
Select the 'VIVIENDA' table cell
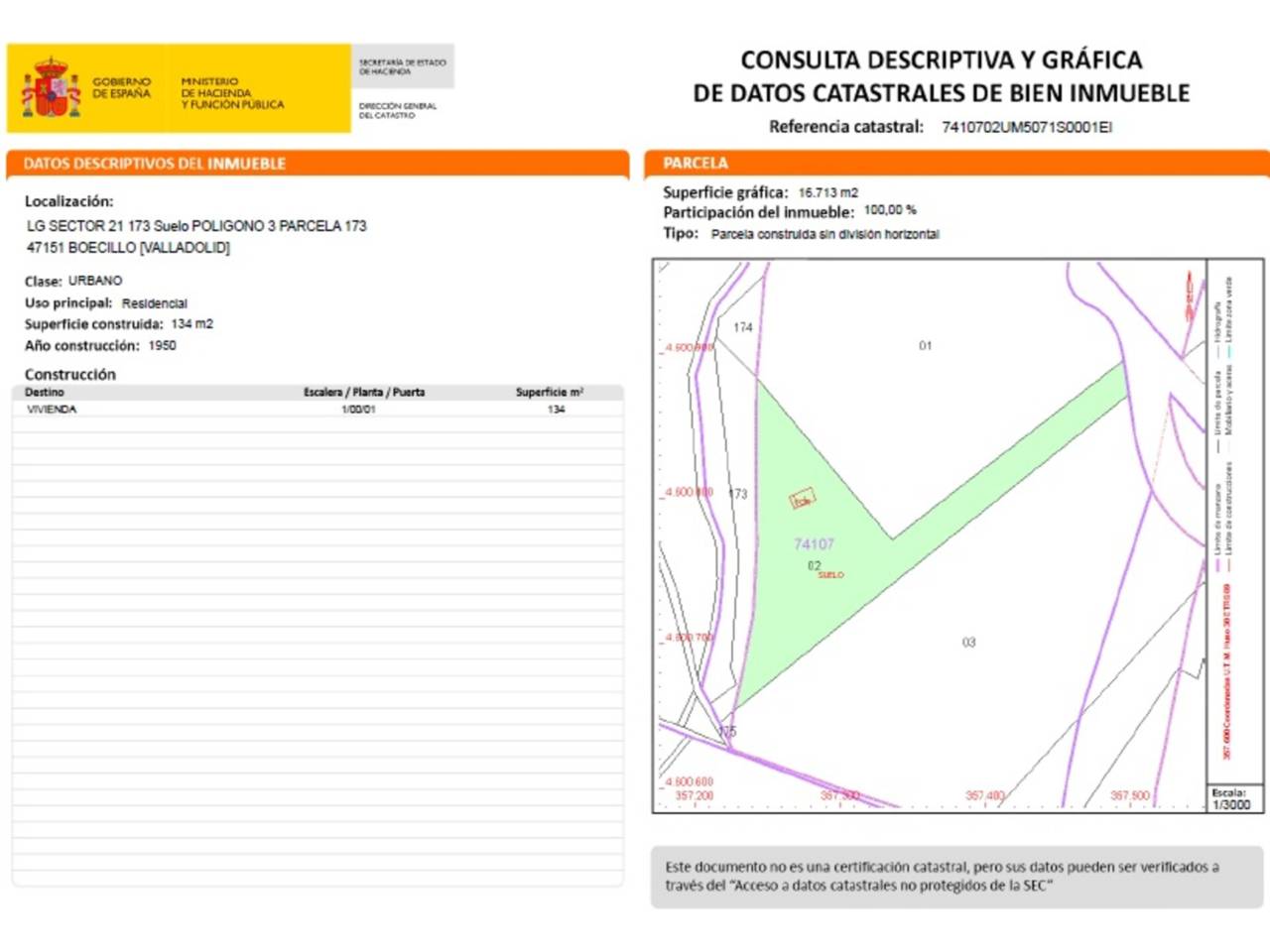click(x=52, y=409)
